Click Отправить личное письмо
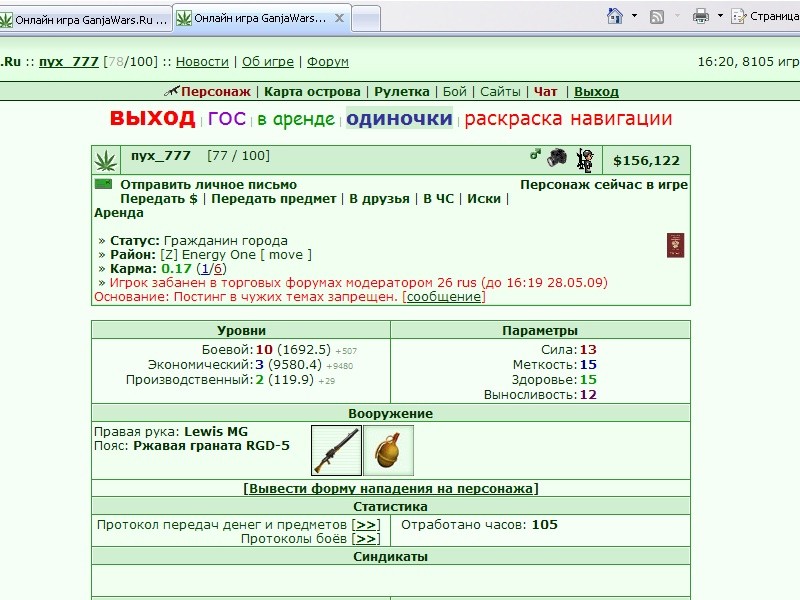Screen dimensions: 800x600 (x=208, y=185)
